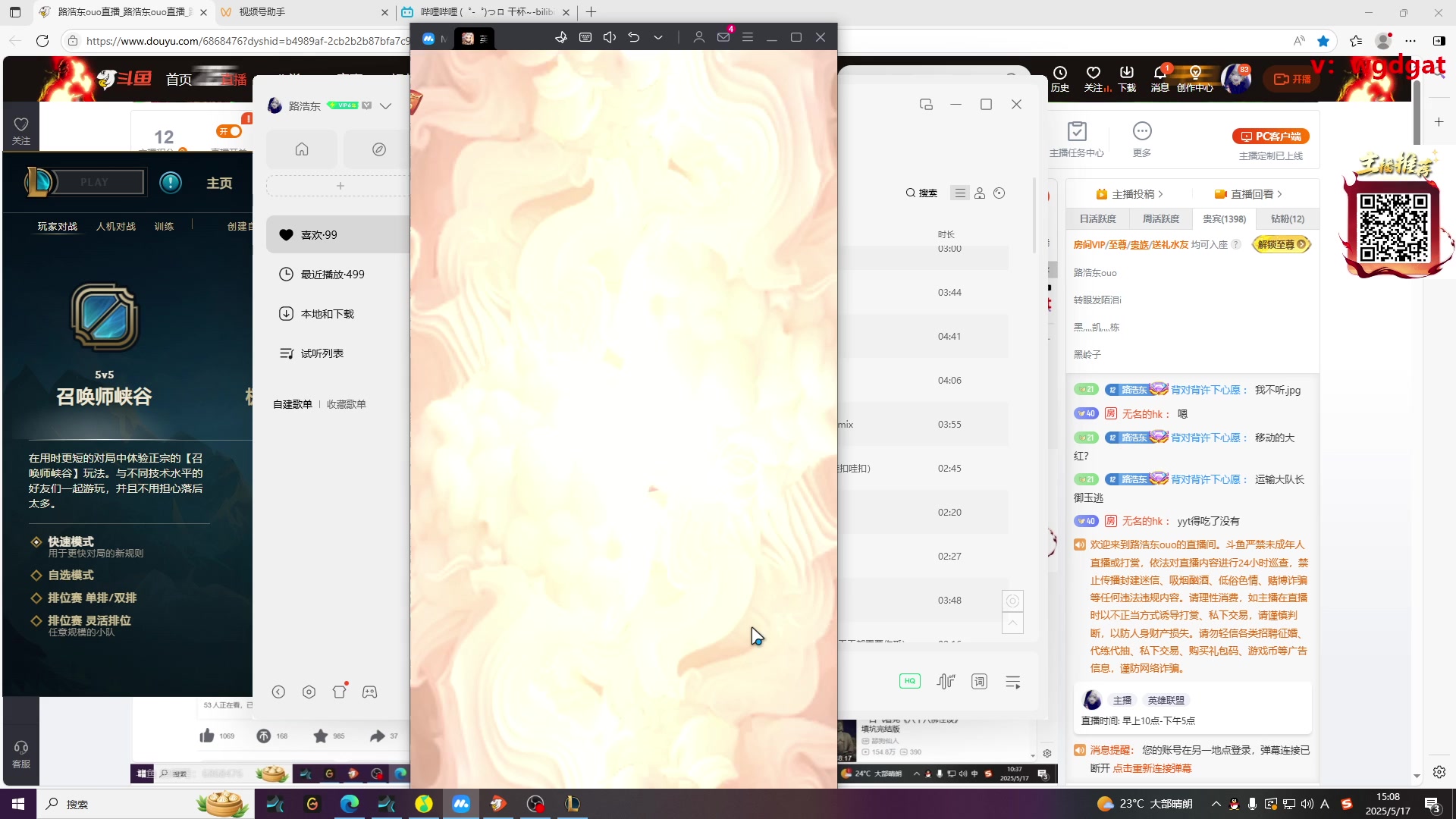This screenshot has height=819, width=1456.
Task: Toggle the orange 开 switch on Douyu page
Action: tap(229, 131)
